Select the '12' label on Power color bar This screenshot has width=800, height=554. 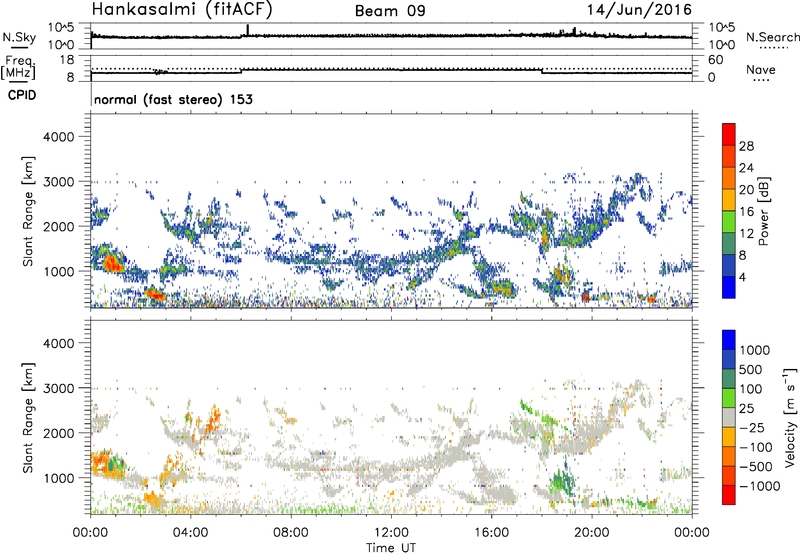coord(746,233)
